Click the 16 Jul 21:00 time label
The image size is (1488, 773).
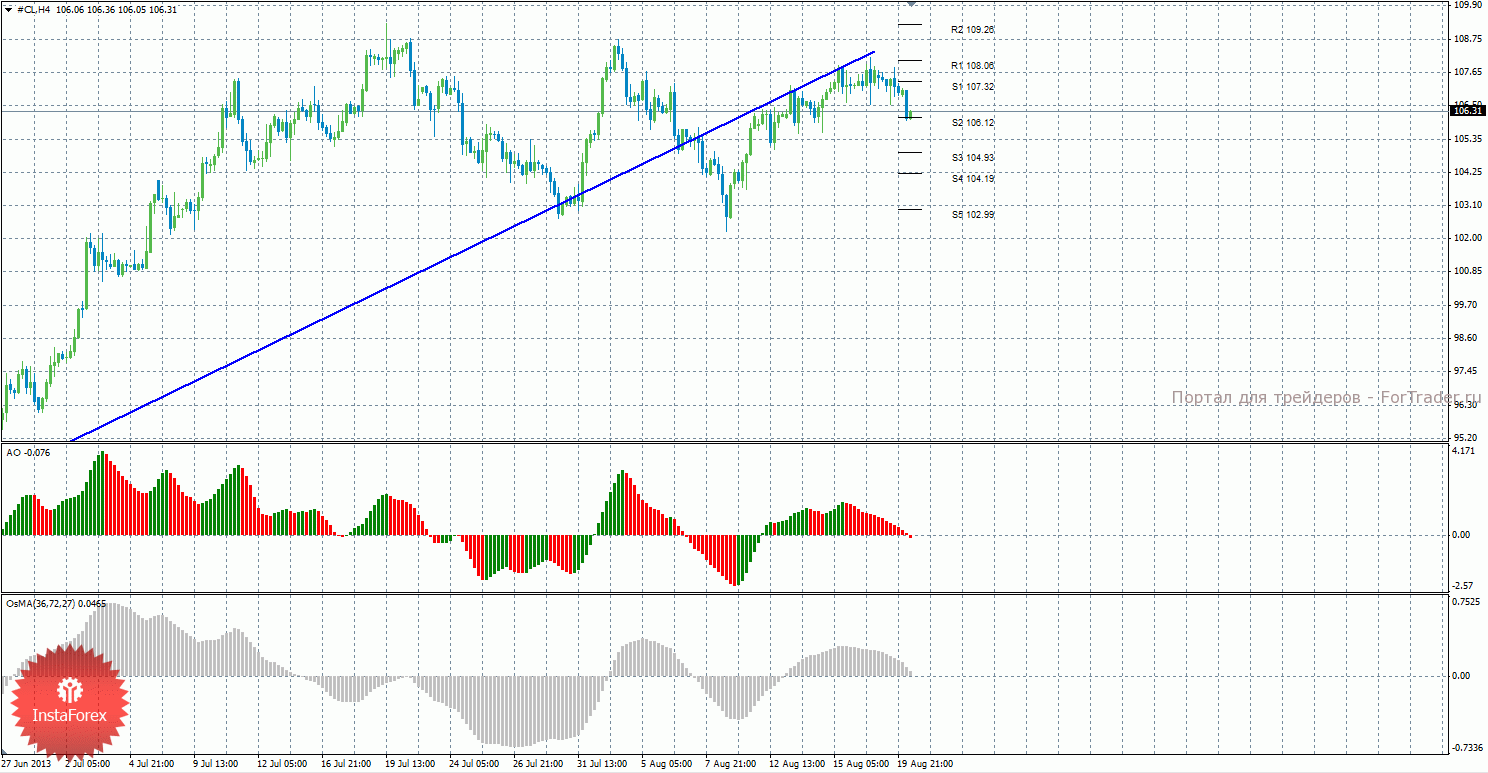tap(346, 764)
